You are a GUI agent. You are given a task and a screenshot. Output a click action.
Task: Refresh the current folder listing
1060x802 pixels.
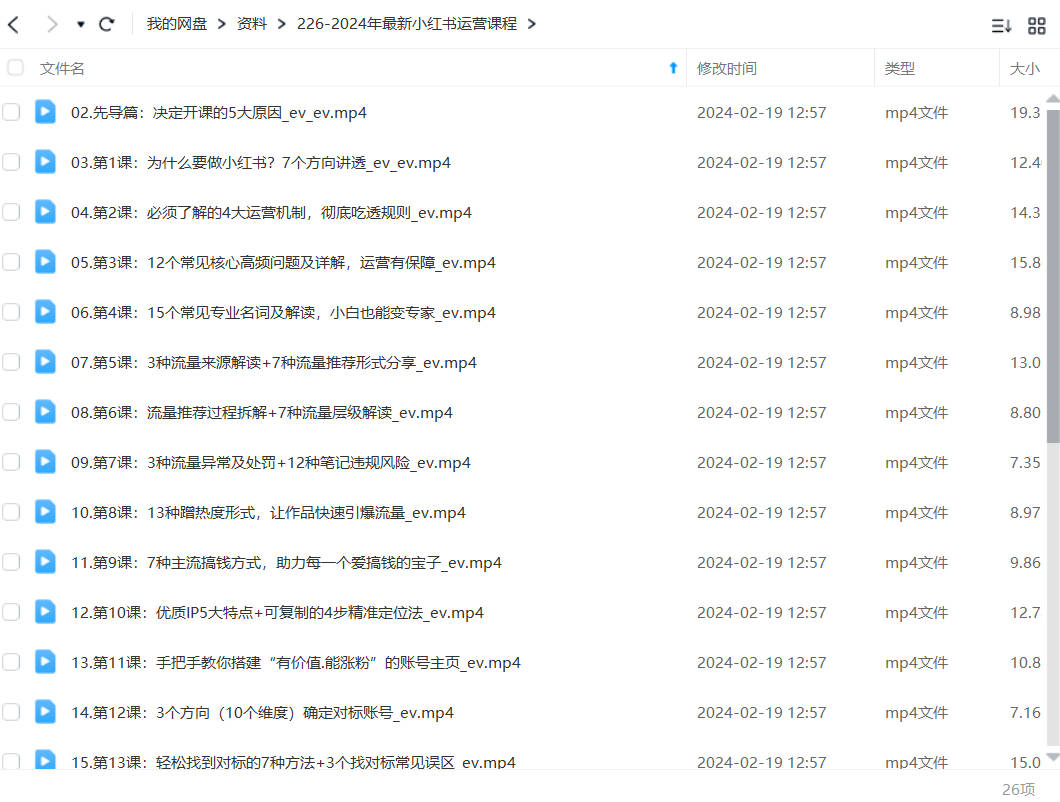(x=106, y=25)
